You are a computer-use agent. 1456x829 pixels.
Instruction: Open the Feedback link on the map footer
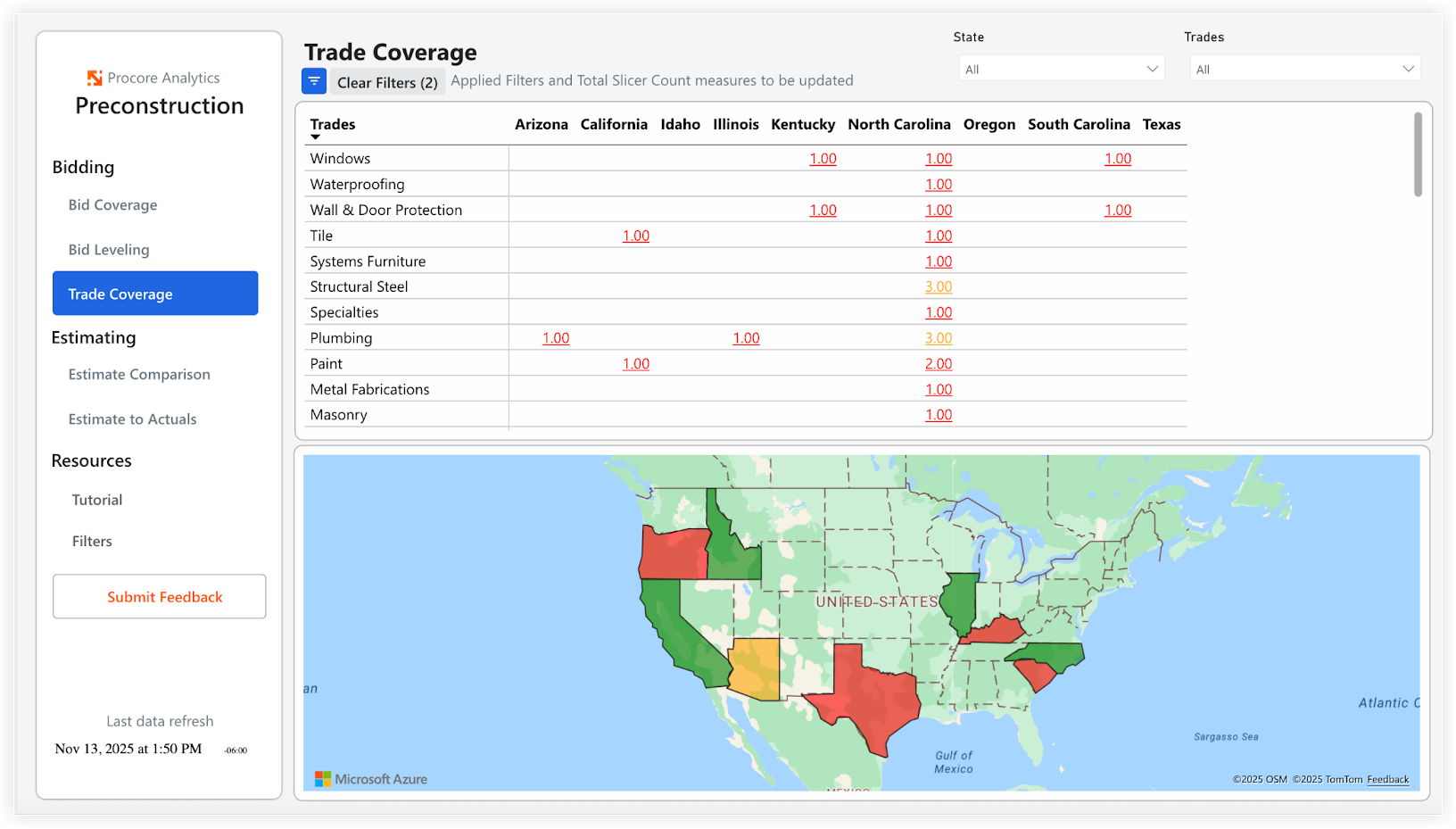(1388, 779)
